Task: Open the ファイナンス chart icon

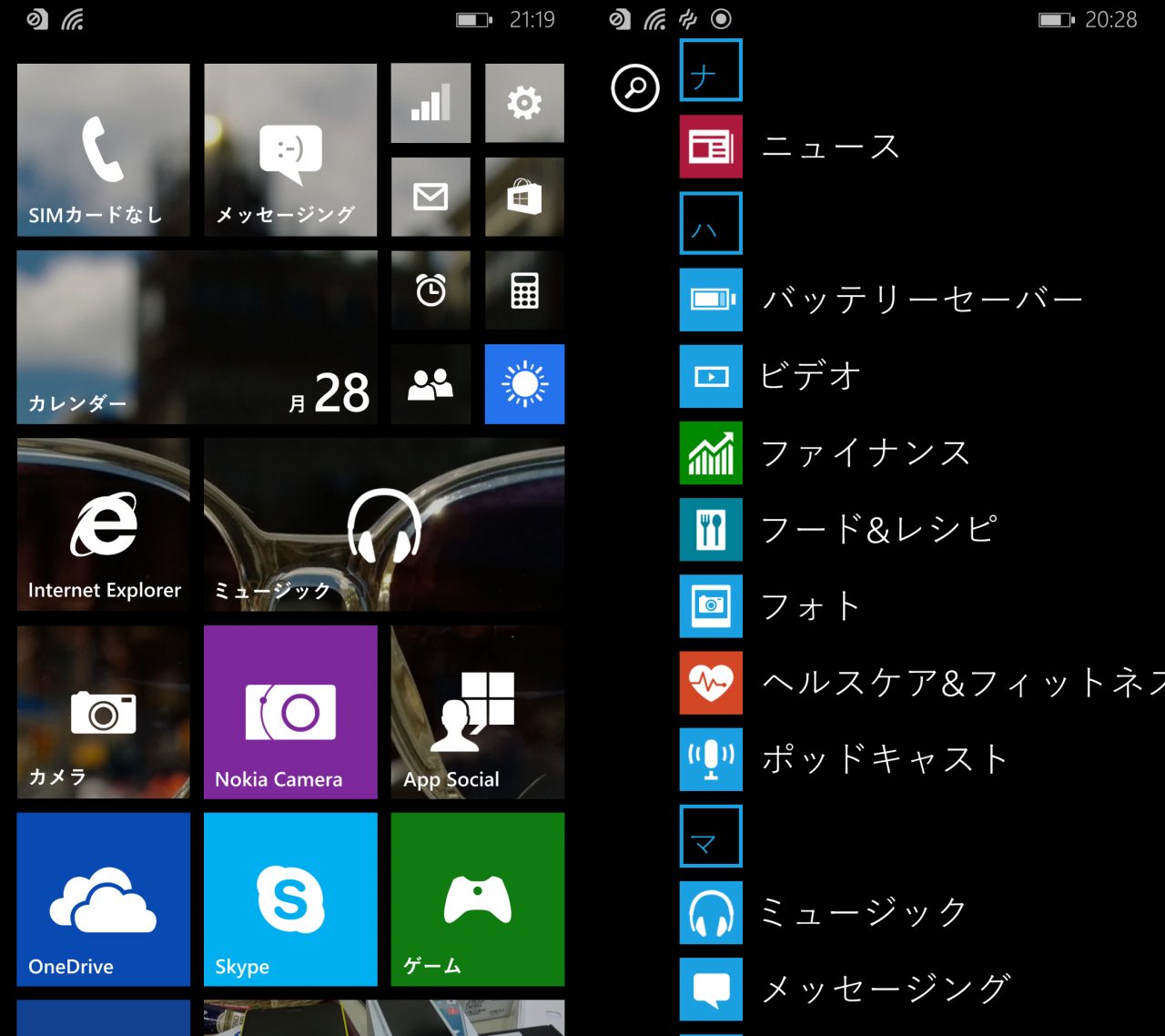Action: pyautogui.click(x=711, y=452)
